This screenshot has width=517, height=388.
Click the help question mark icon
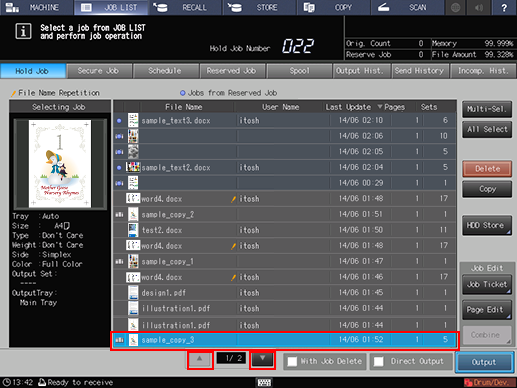point(504,7)
